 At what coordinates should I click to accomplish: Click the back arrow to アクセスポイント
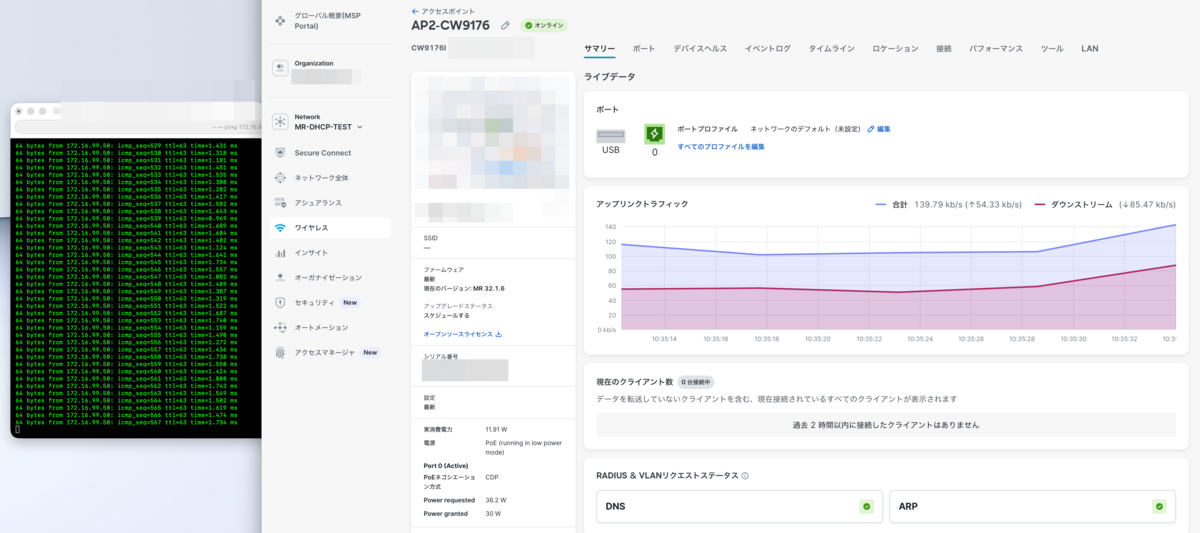(415, 11)
